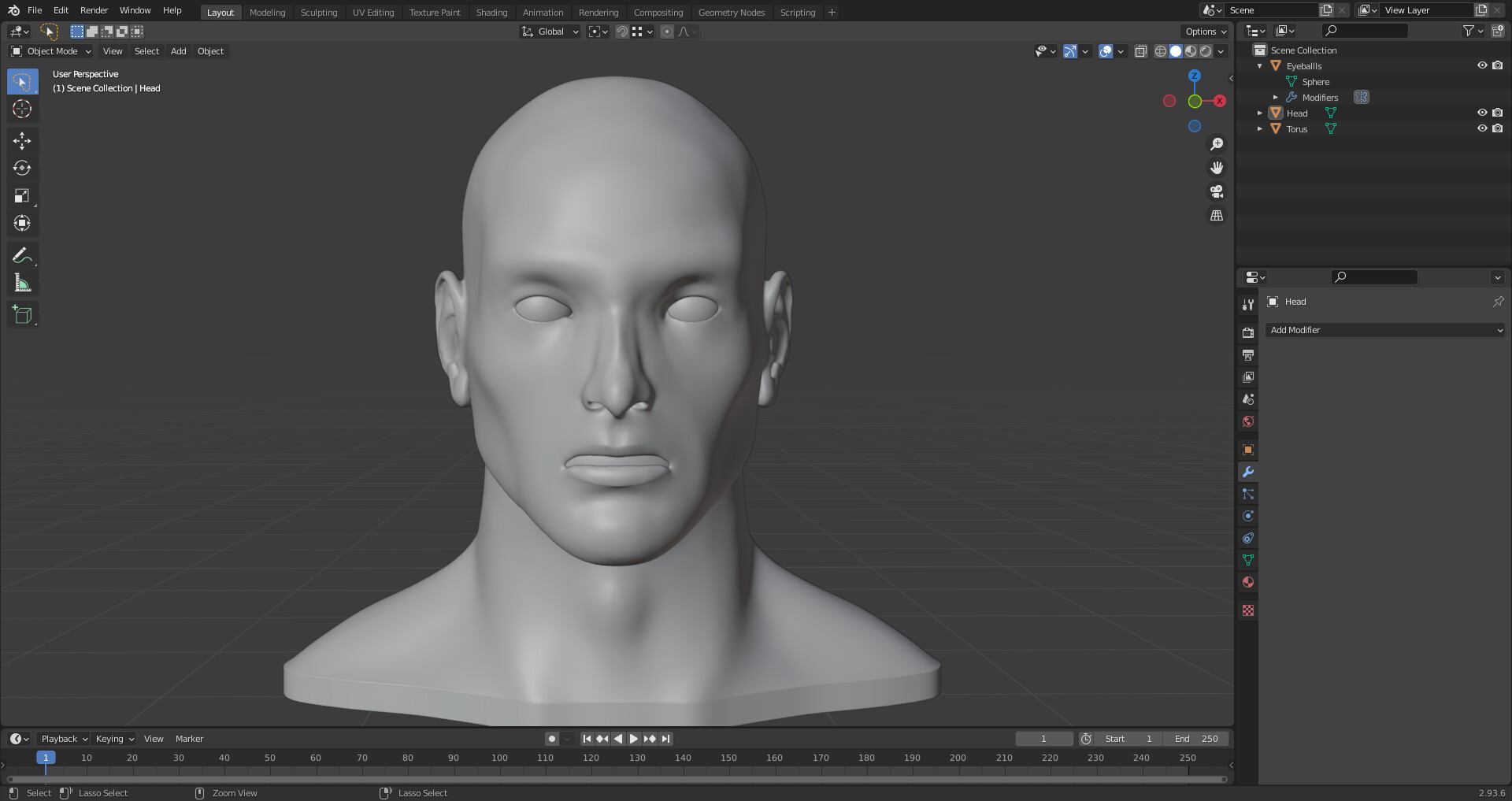Viewport: 1512px width, 801px height.
Task: Collapse the Eyeballls collection
Action: click(1260, 65)
